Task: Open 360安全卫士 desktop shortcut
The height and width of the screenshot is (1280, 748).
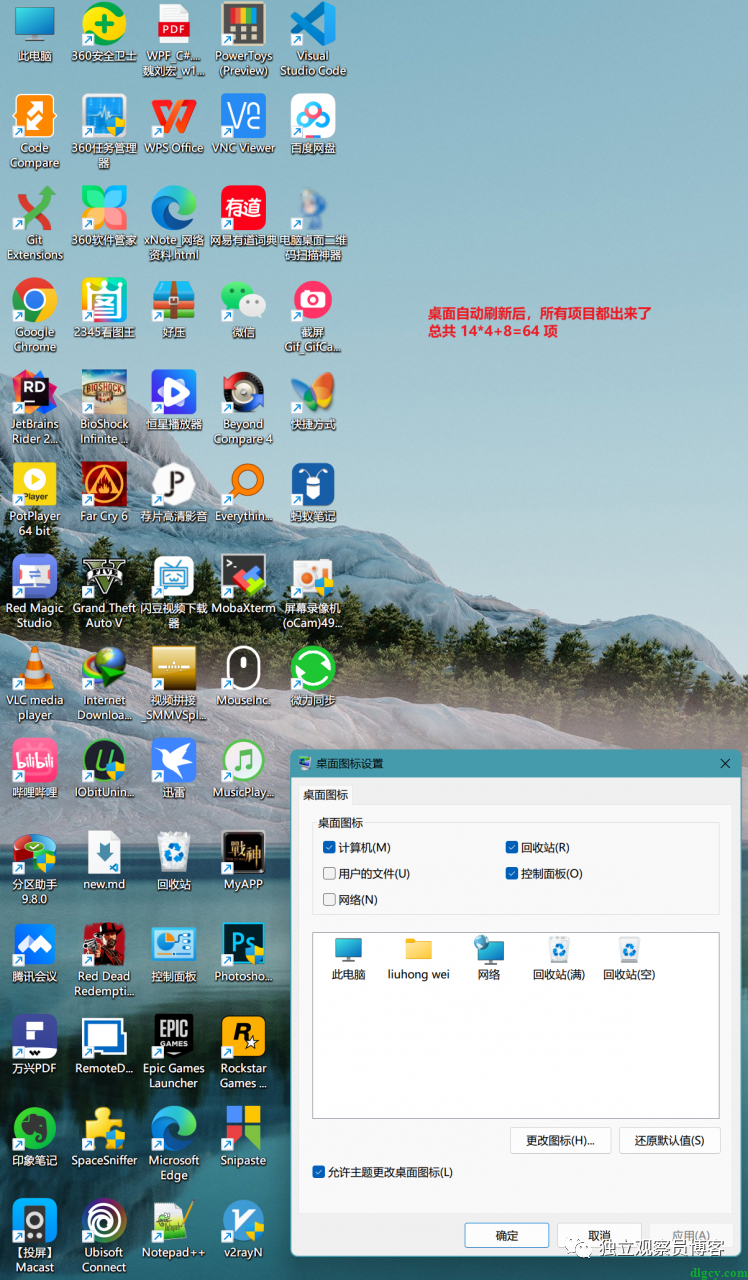Action: pos(104,33)
